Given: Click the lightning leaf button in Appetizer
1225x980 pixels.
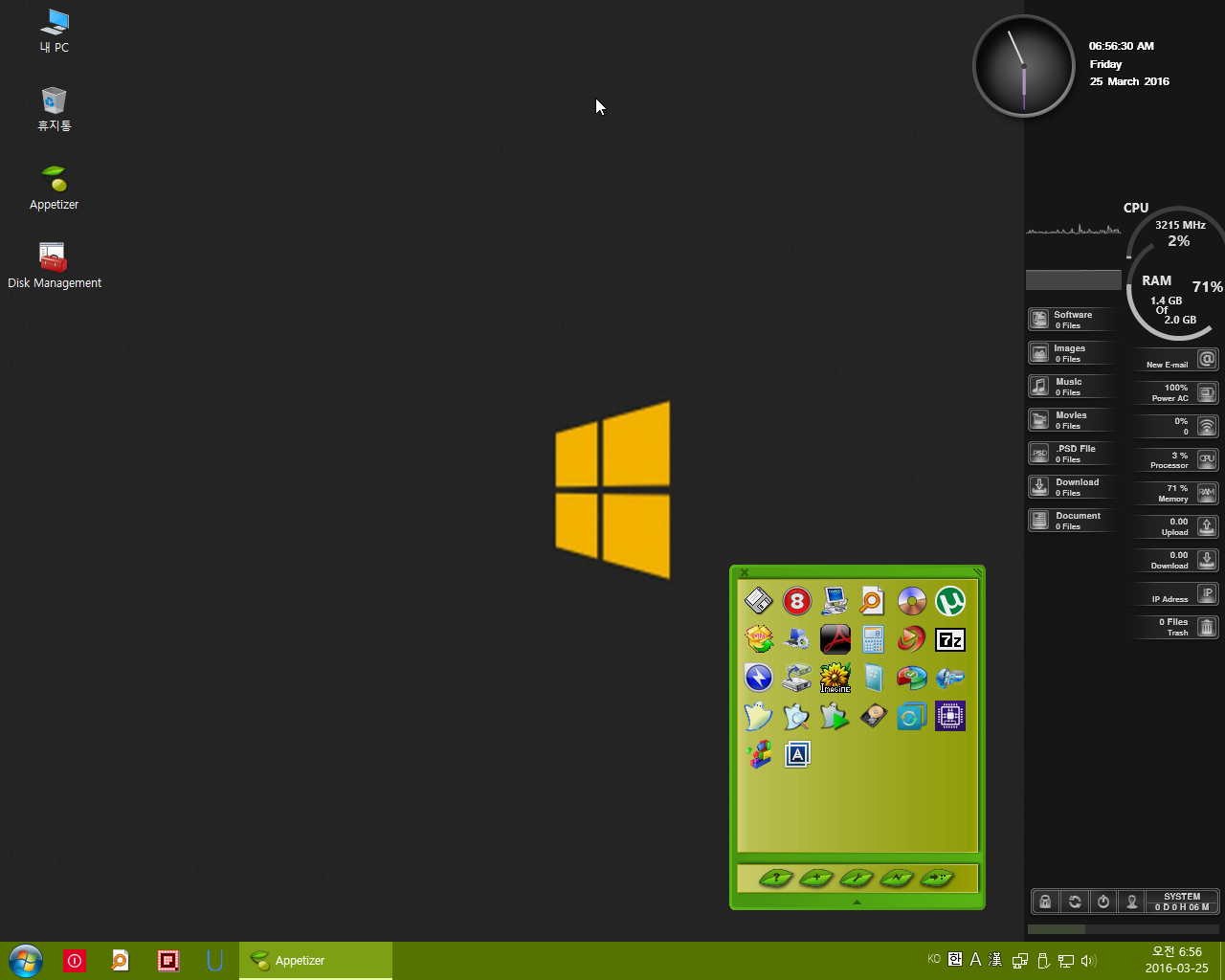Looking at the screenshot, I should (897, 878).
